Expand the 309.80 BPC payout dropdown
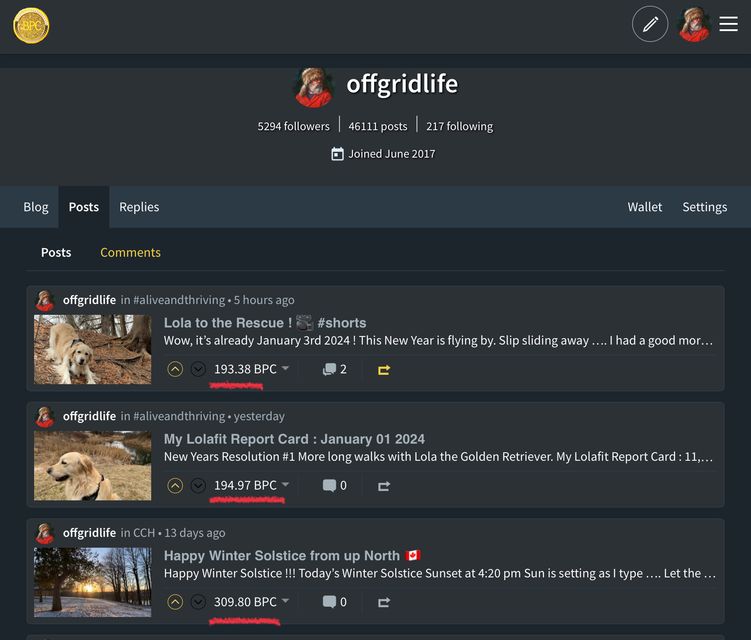The image size is (751, 640). (285, 601)
